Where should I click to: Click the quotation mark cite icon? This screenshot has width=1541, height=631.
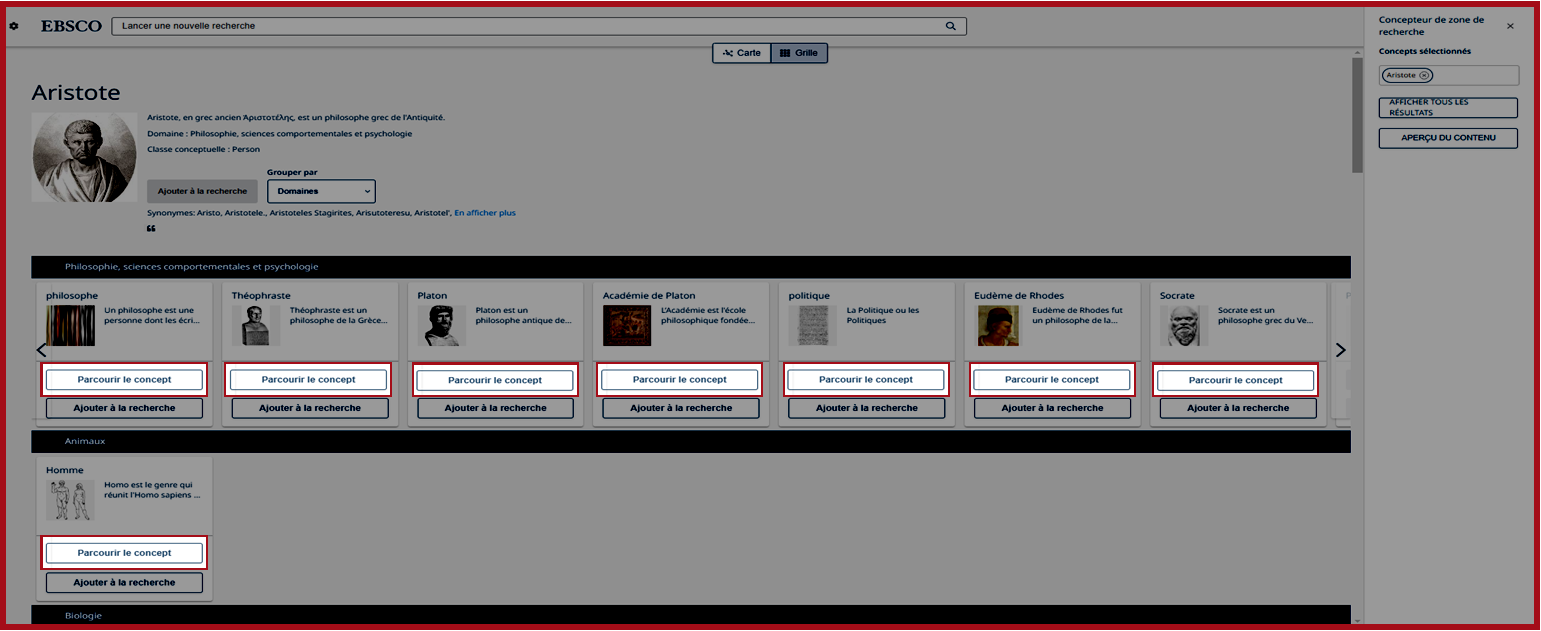(151, 229)
